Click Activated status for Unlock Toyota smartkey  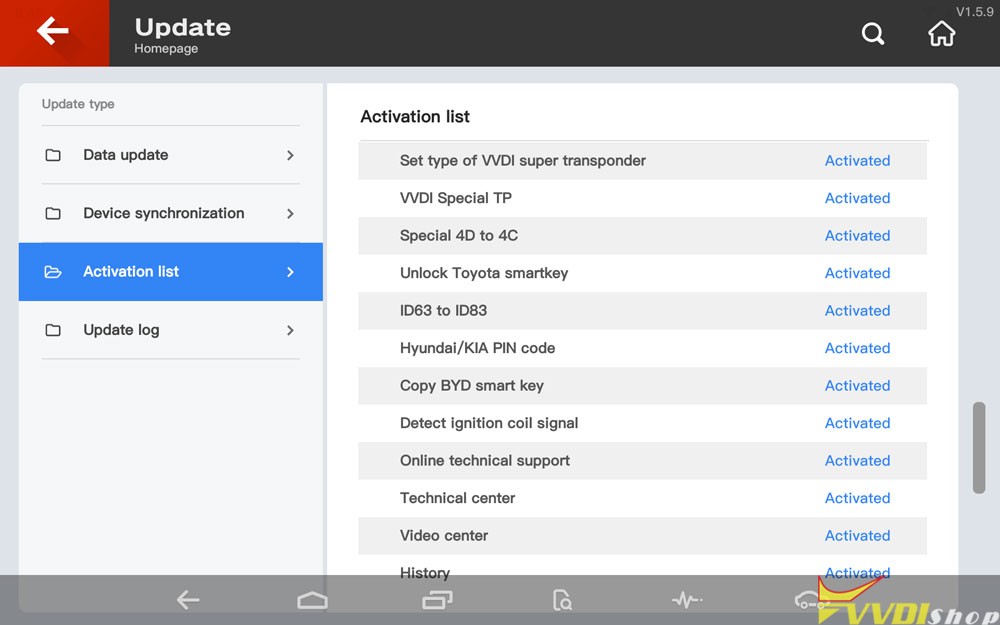(857, 273)
